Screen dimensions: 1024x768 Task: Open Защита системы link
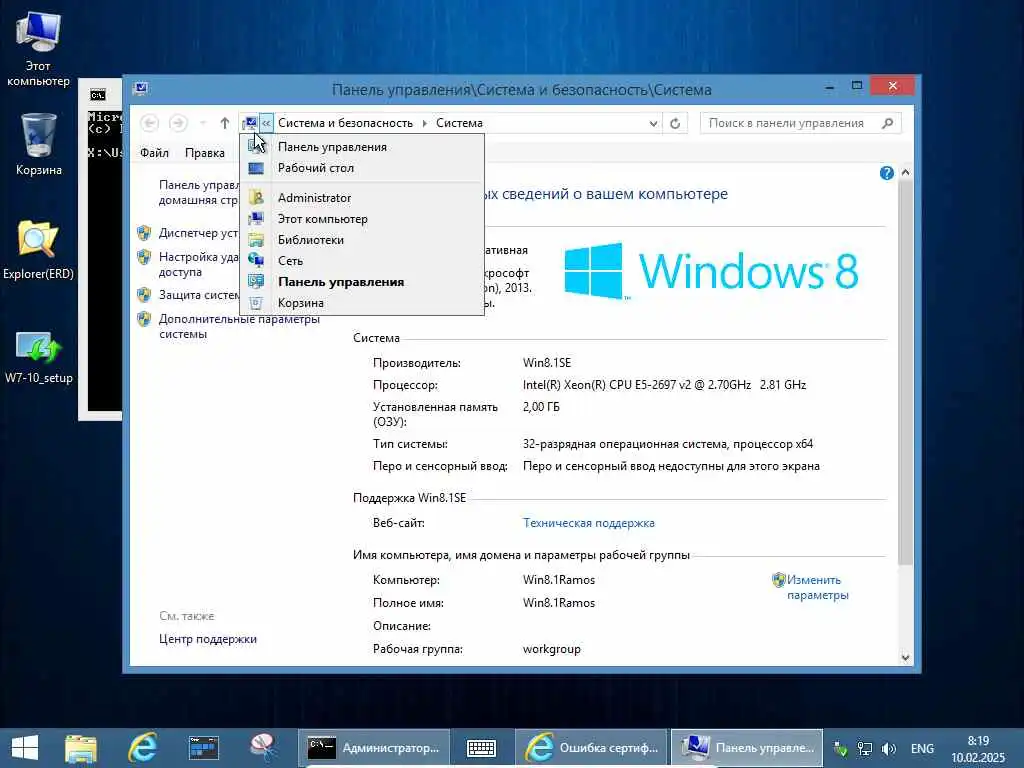[199, 295]
